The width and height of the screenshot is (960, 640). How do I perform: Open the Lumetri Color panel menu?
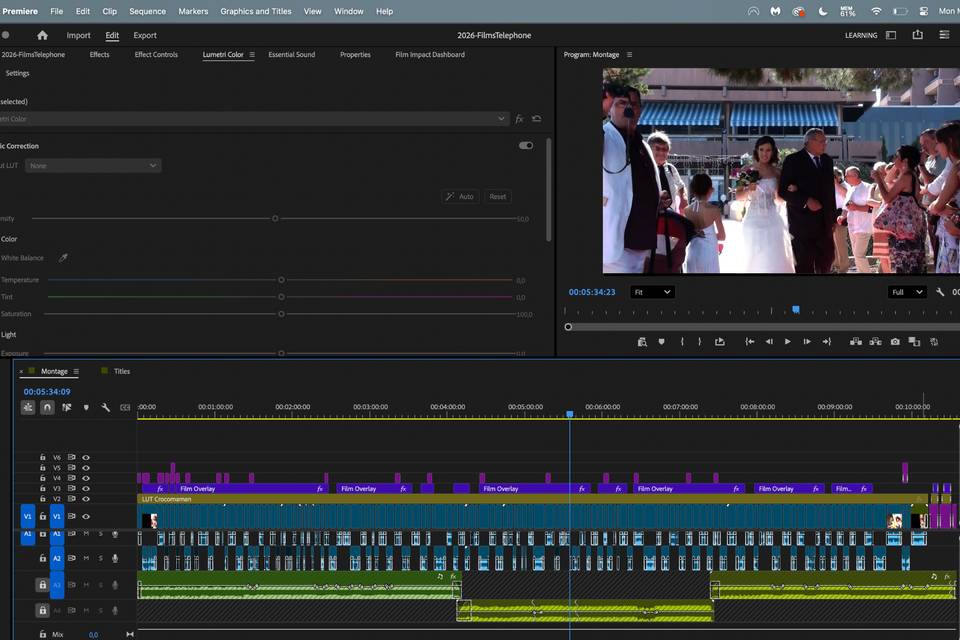[252, 55]
